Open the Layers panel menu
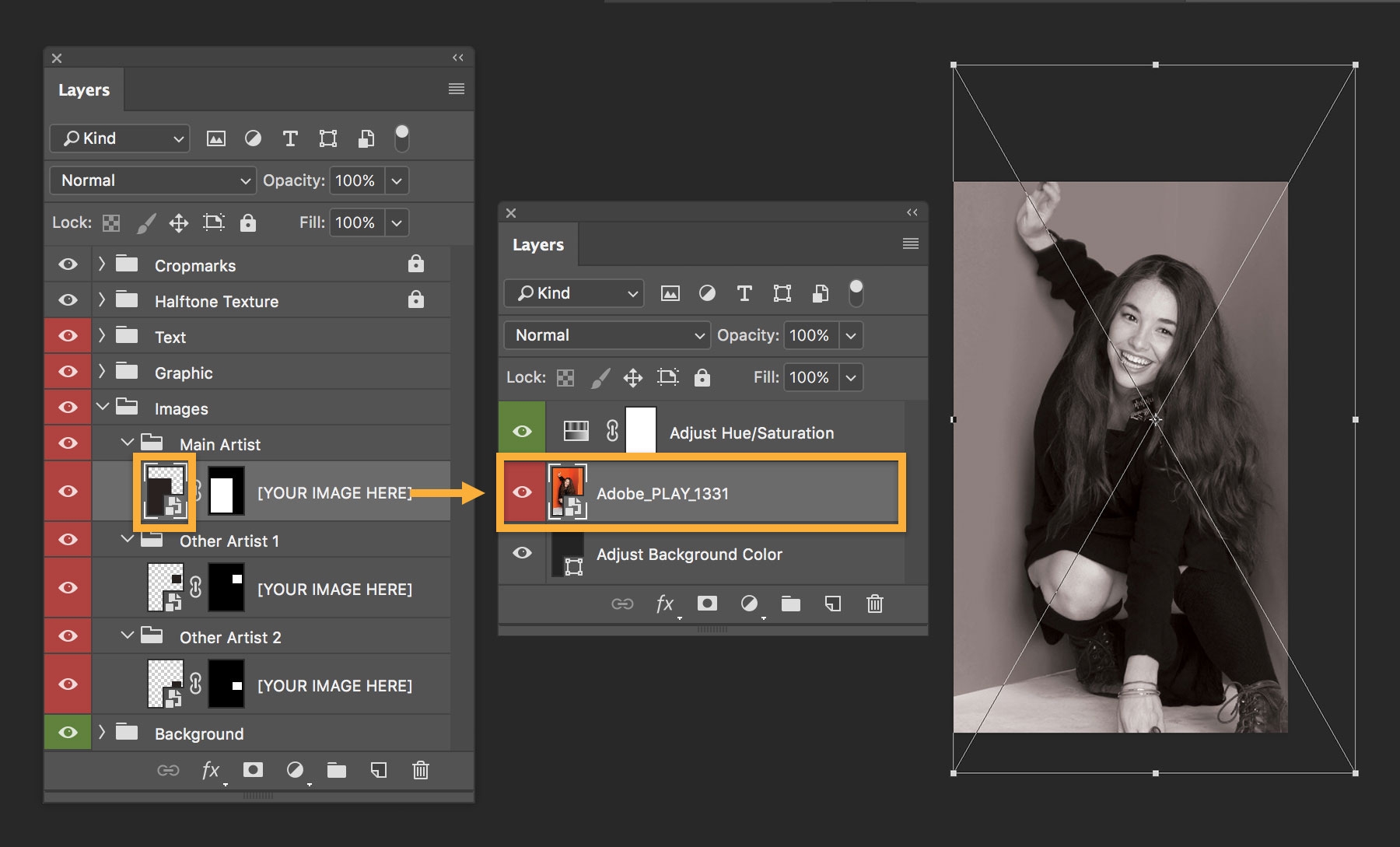Image resolution: width=1400 pixels, height=847 pixels. pyautogui.click(x=456, y=88)
